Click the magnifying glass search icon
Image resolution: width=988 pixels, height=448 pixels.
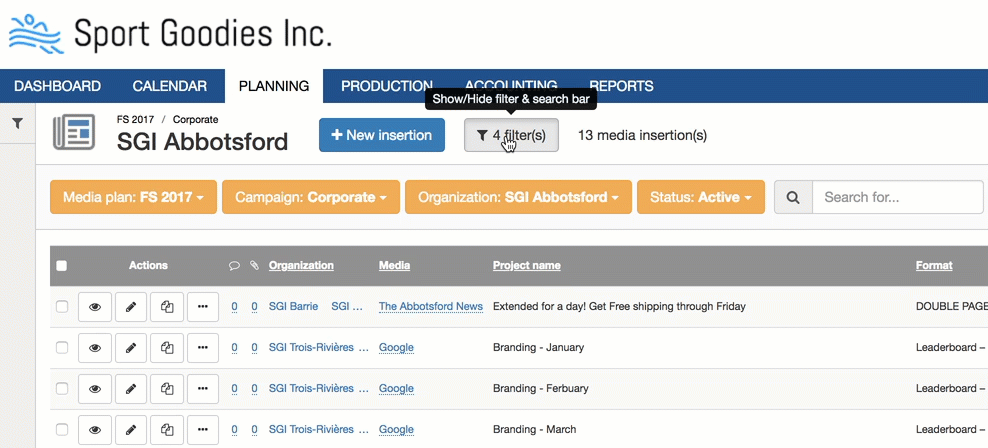click(793, 197)
